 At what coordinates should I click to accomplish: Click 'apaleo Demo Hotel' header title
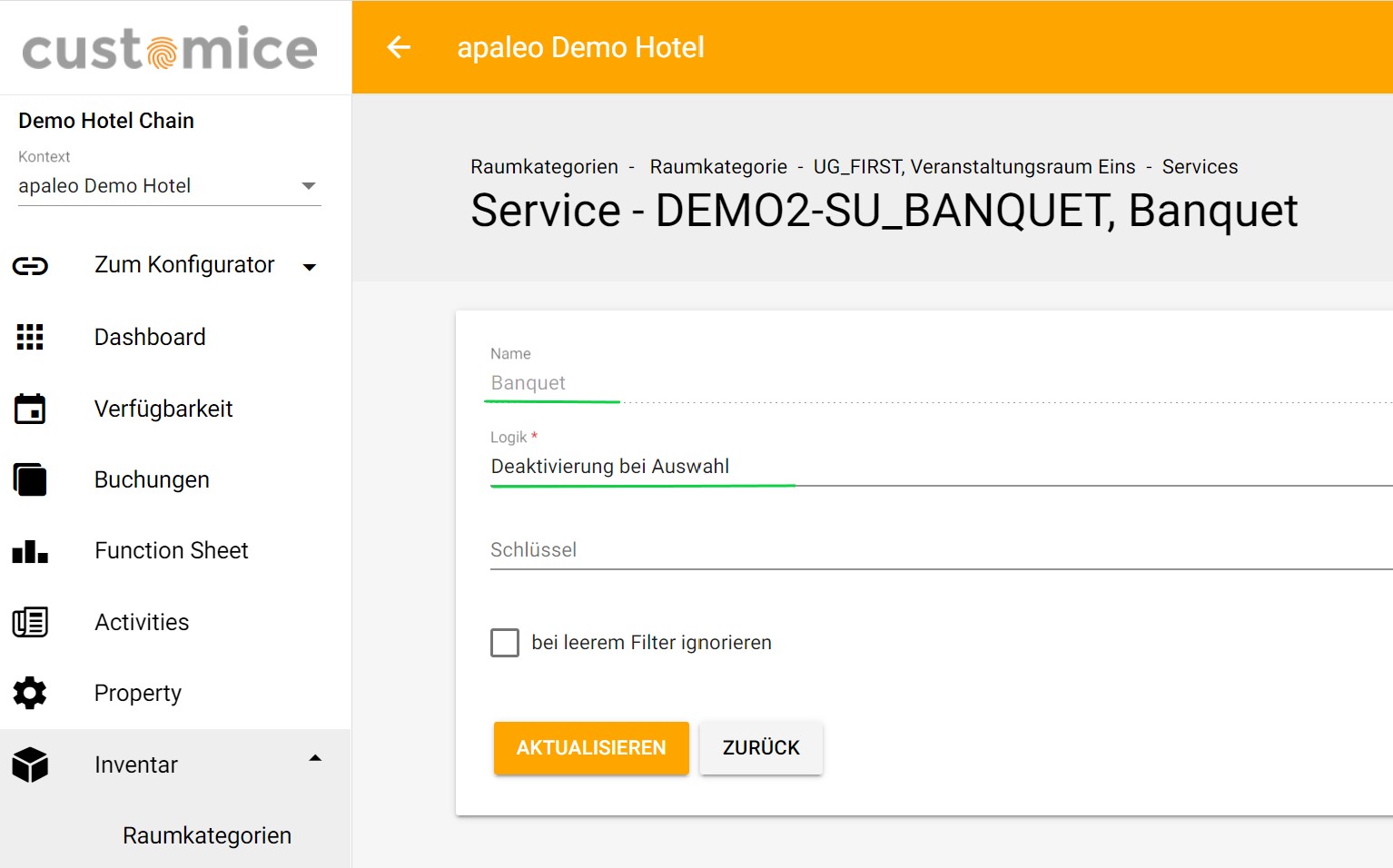580,47
